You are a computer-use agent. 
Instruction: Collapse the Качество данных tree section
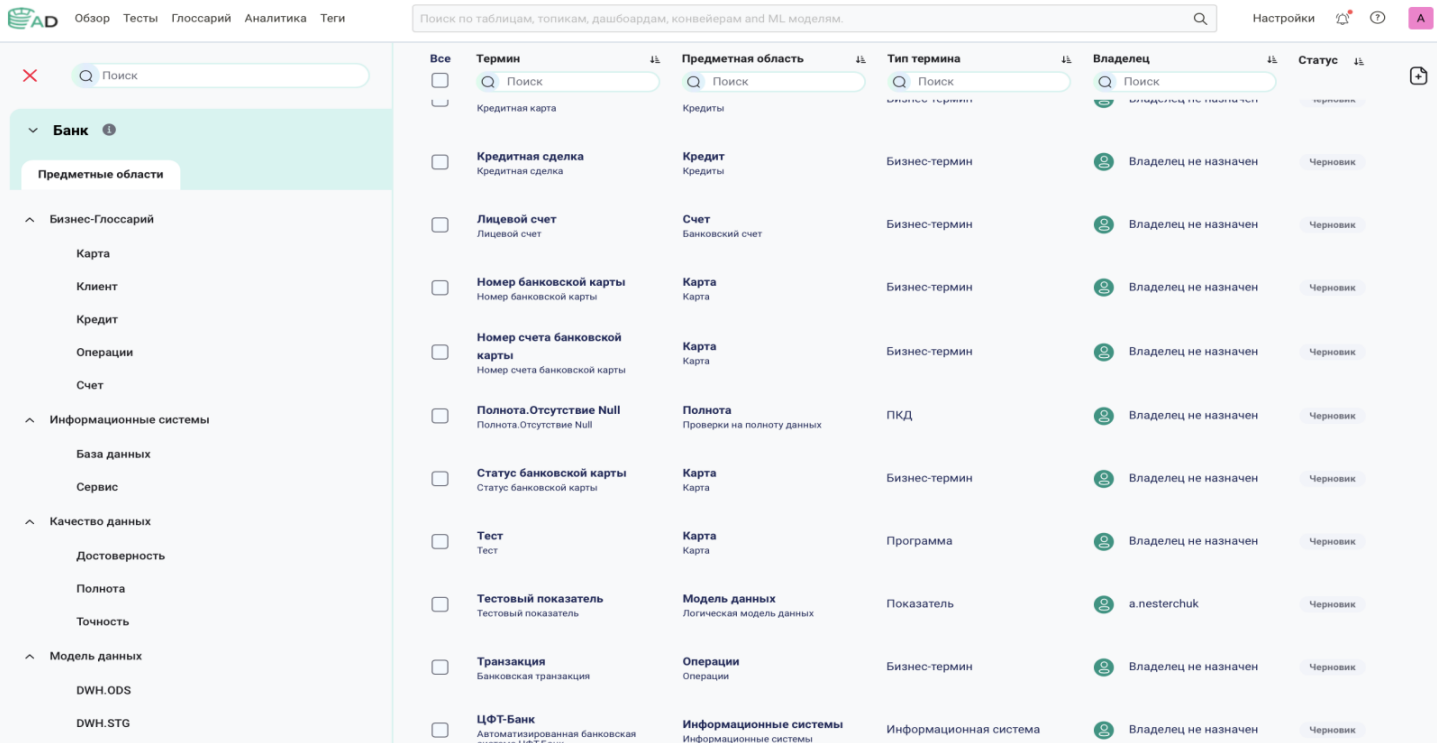[30, 522]
